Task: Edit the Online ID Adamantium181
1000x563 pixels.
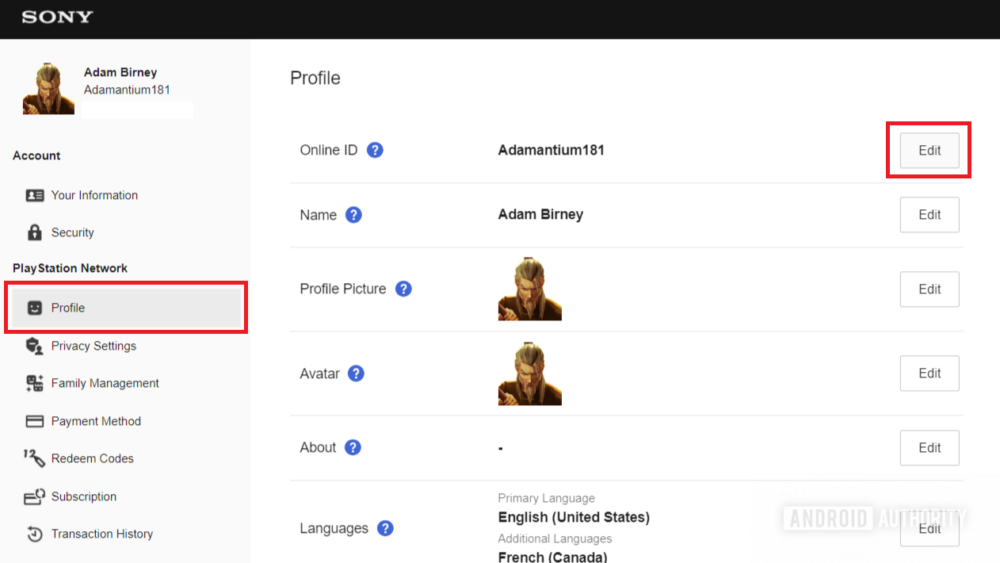Action: point(929,151)
